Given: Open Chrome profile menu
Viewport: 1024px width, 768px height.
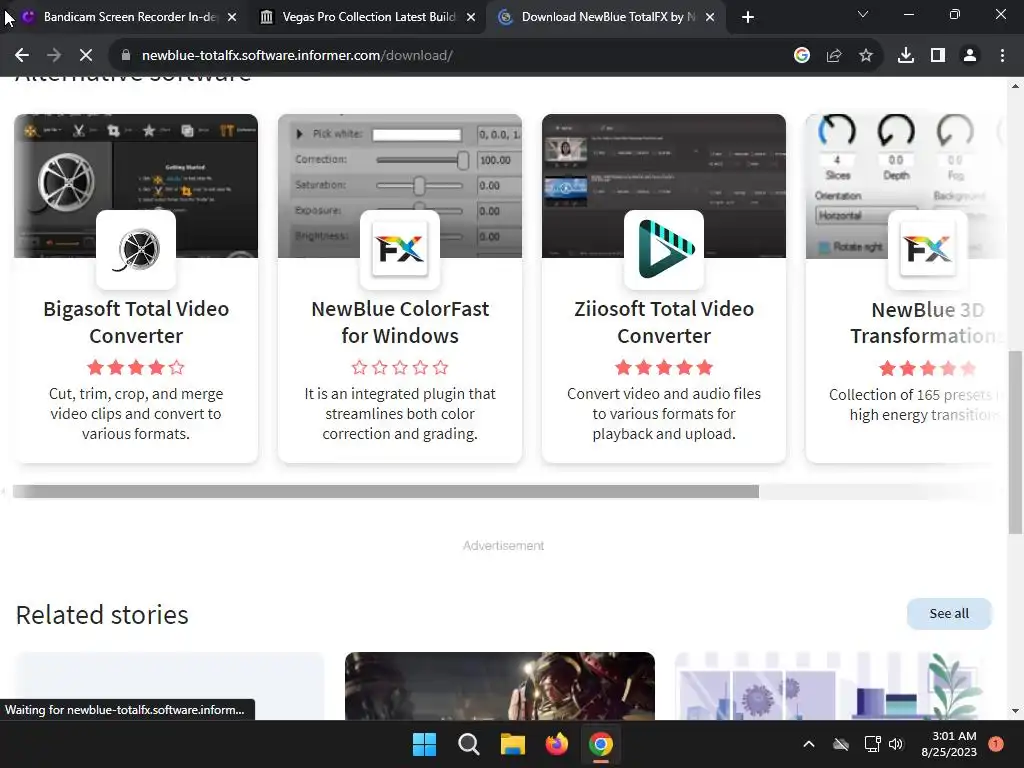Looking at the screenshot, I should tap(970, 56).
